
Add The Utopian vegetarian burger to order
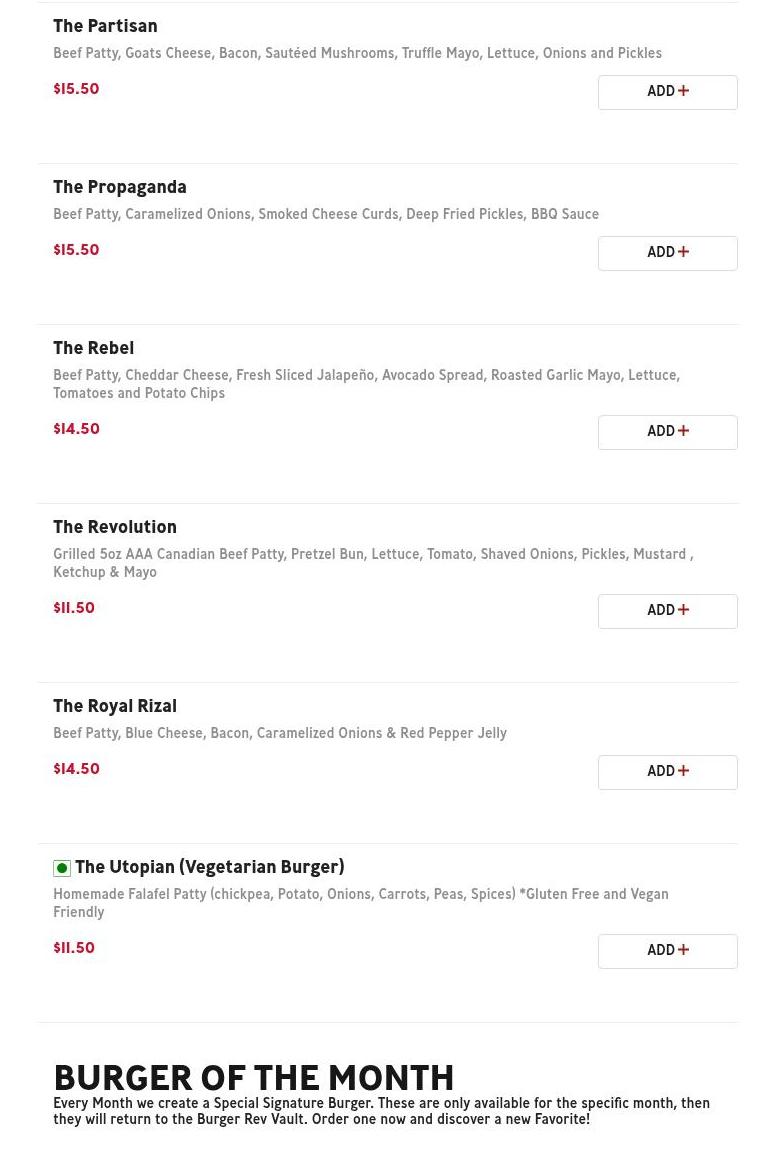[667, 951]
